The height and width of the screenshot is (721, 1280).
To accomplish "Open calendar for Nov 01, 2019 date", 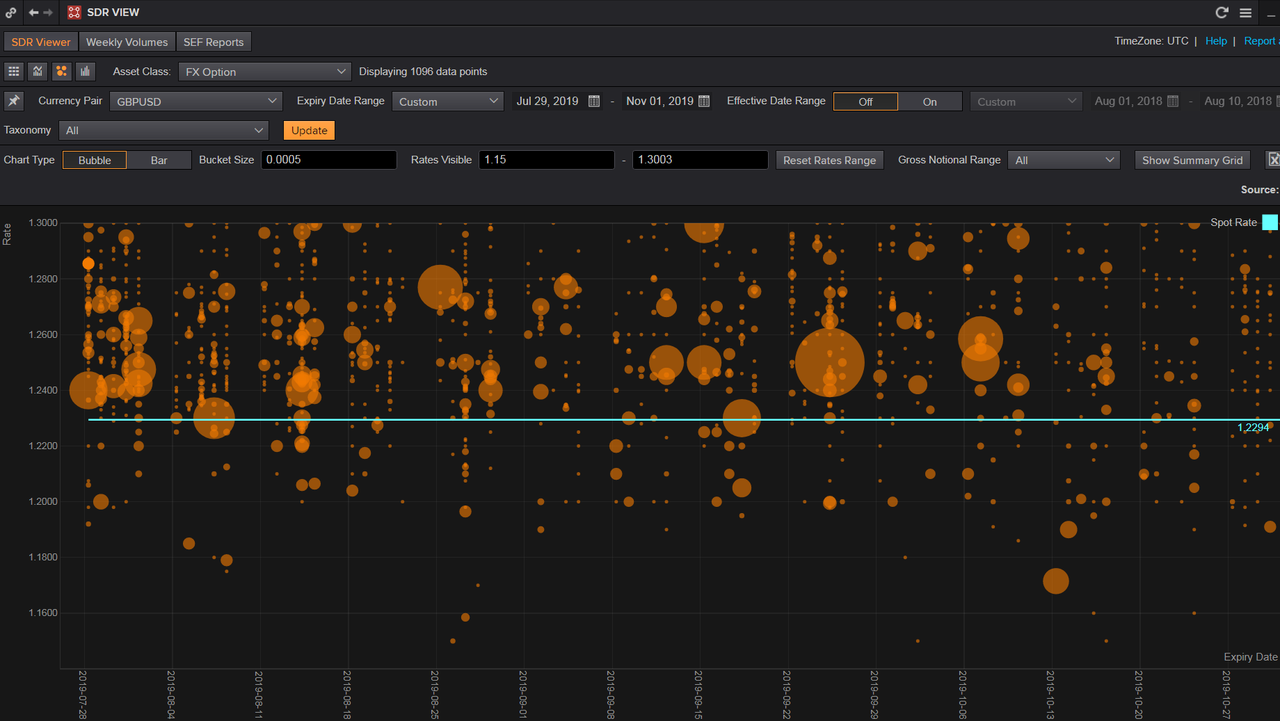I will (x=704, y=101).
